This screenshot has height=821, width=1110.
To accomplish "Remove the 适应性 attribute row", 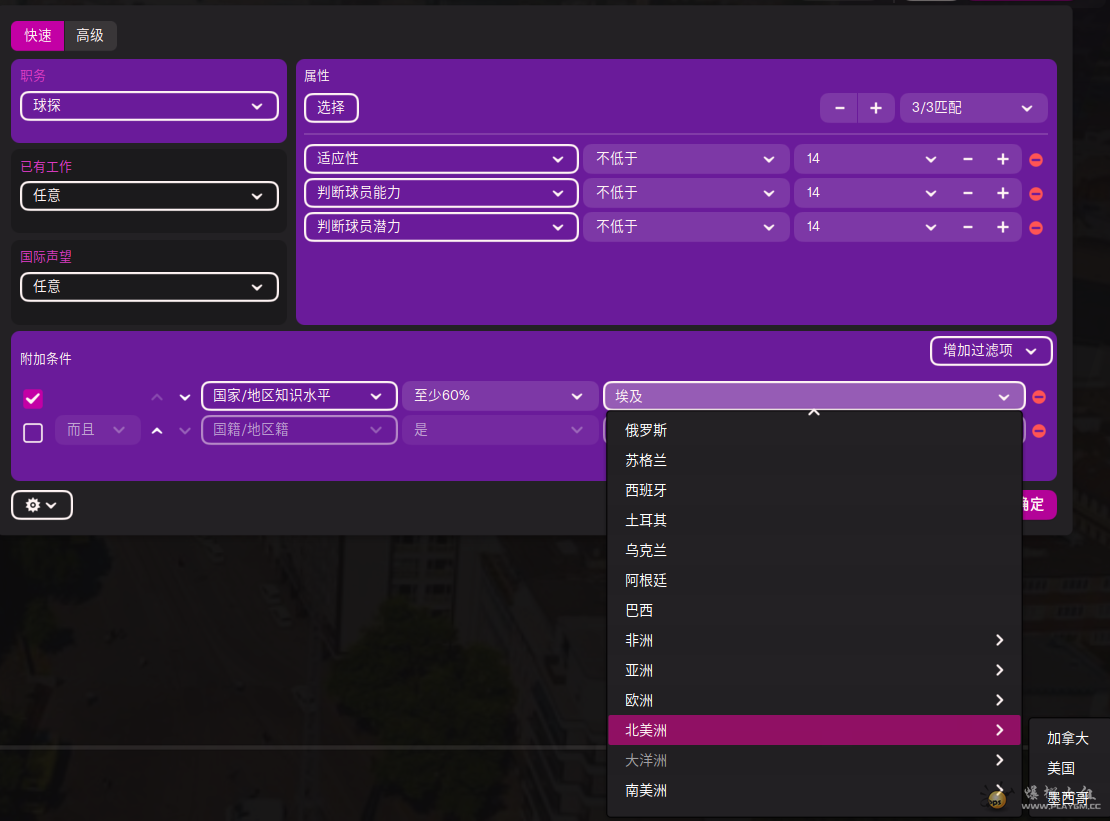I will pyautogui.click(x=1036, y=160).
